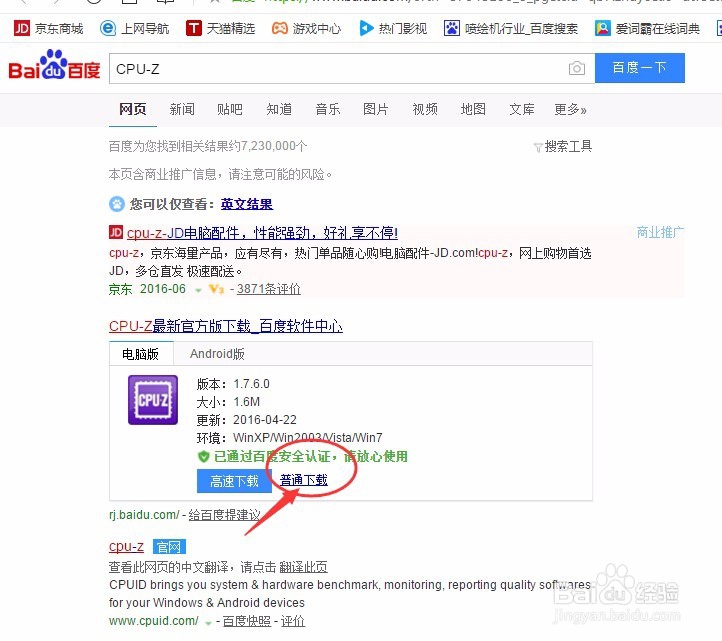Open the 3871条评价 reviews link
This screenshot has width=722, height=641.
coord(269,289)
